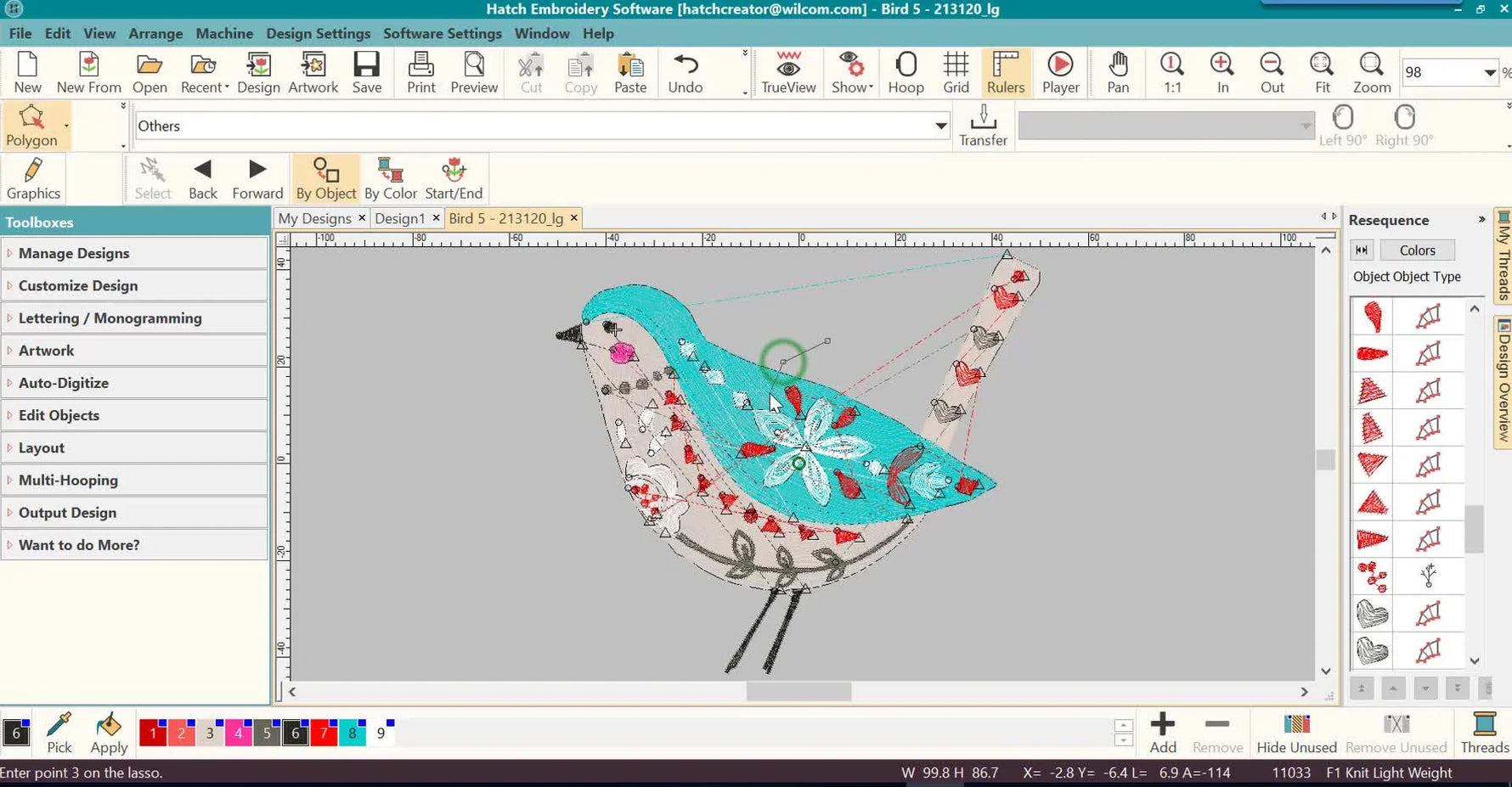
Task: Step Forward through objects
Action: coord(257,178)
